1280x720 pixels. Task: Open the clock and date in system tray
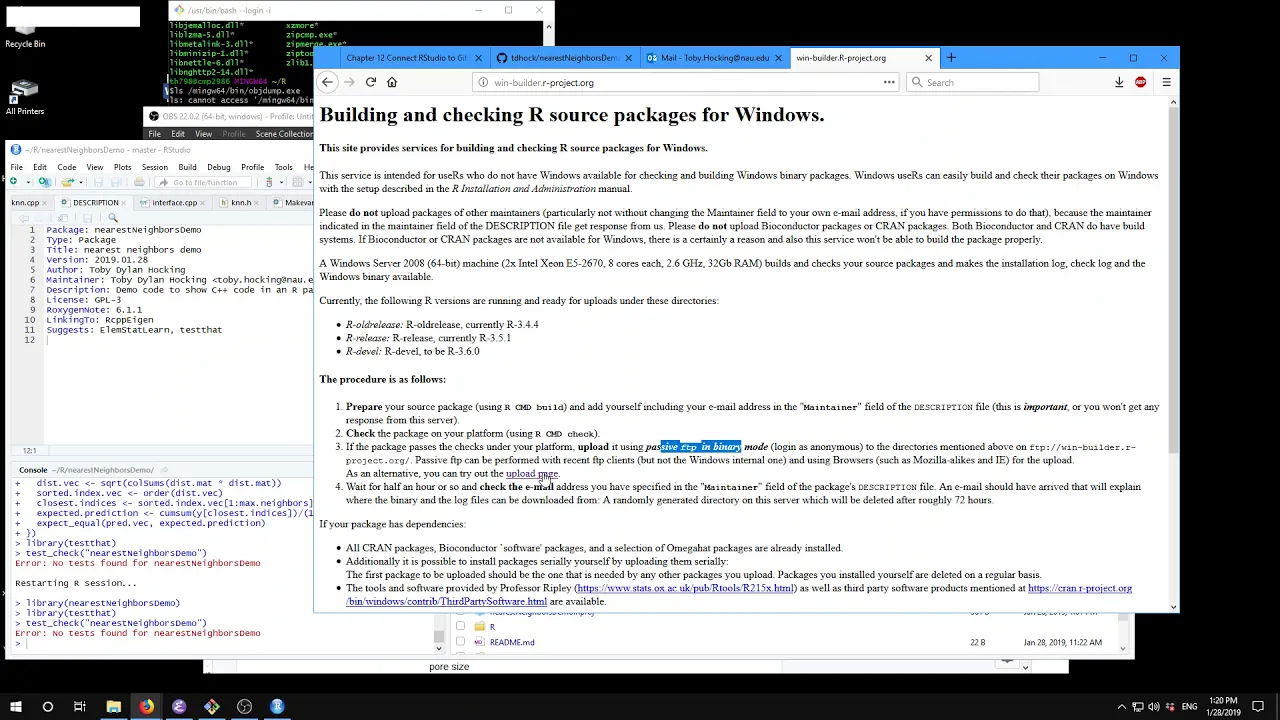coord(1223,707)
